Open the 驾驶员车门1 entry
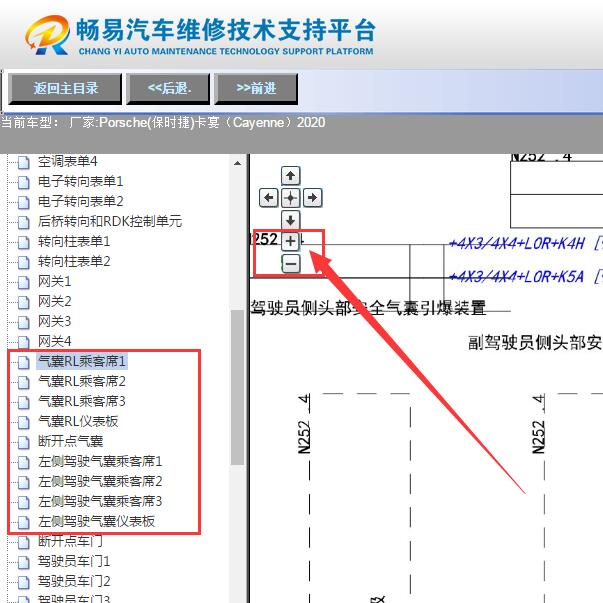 74,561
